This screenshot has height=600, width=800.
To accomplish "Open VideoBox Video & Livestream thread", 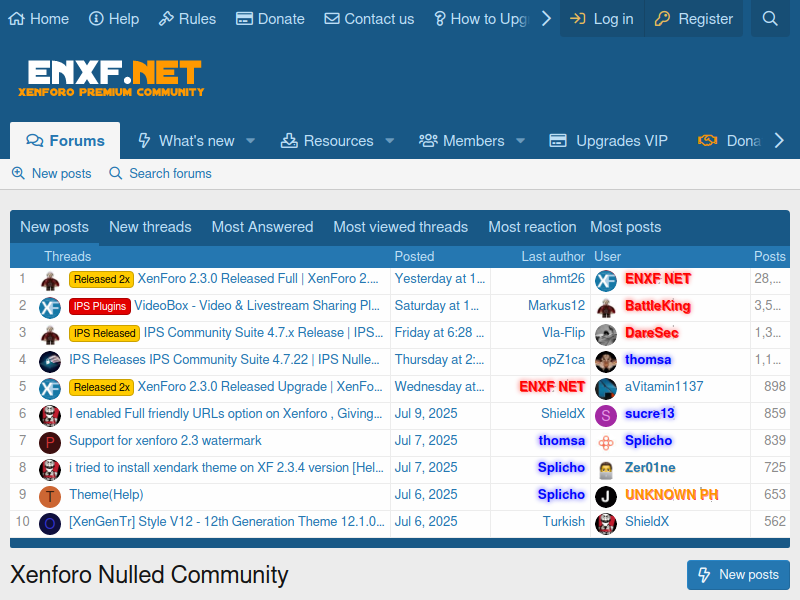I will [257, 306].
